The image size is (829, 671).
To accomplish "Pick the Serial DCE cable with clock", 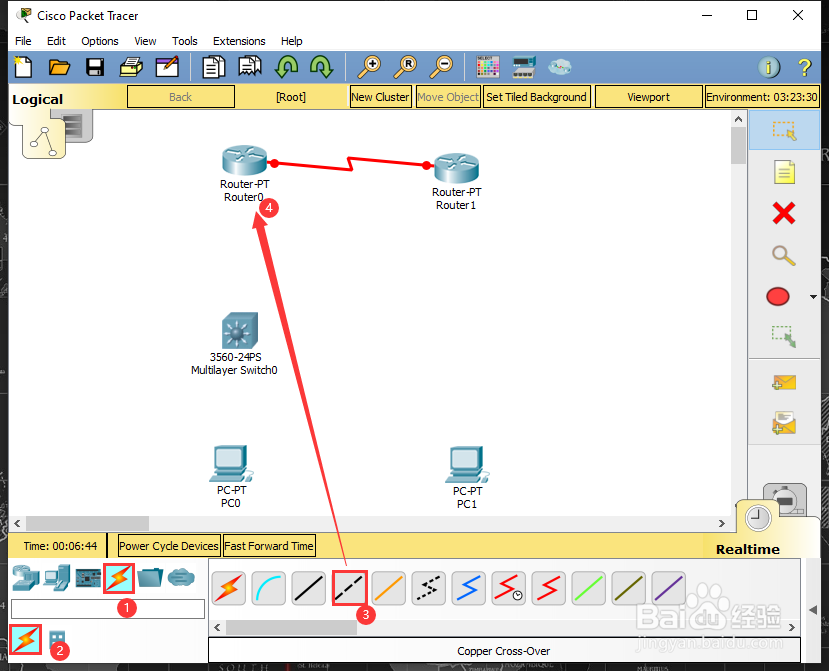I will [x=509, y=588].
